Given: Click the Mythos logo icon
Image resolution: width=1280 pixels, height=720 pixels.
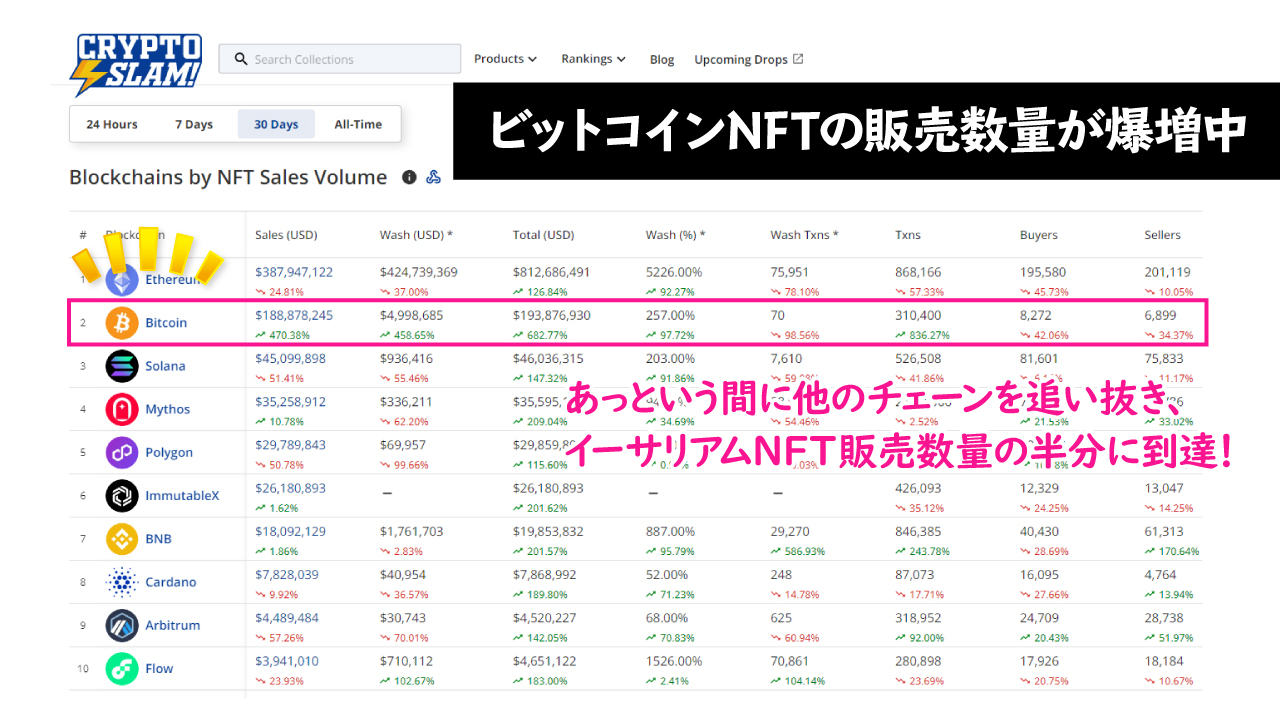Looking at the screenshot, I should [122, 409].
